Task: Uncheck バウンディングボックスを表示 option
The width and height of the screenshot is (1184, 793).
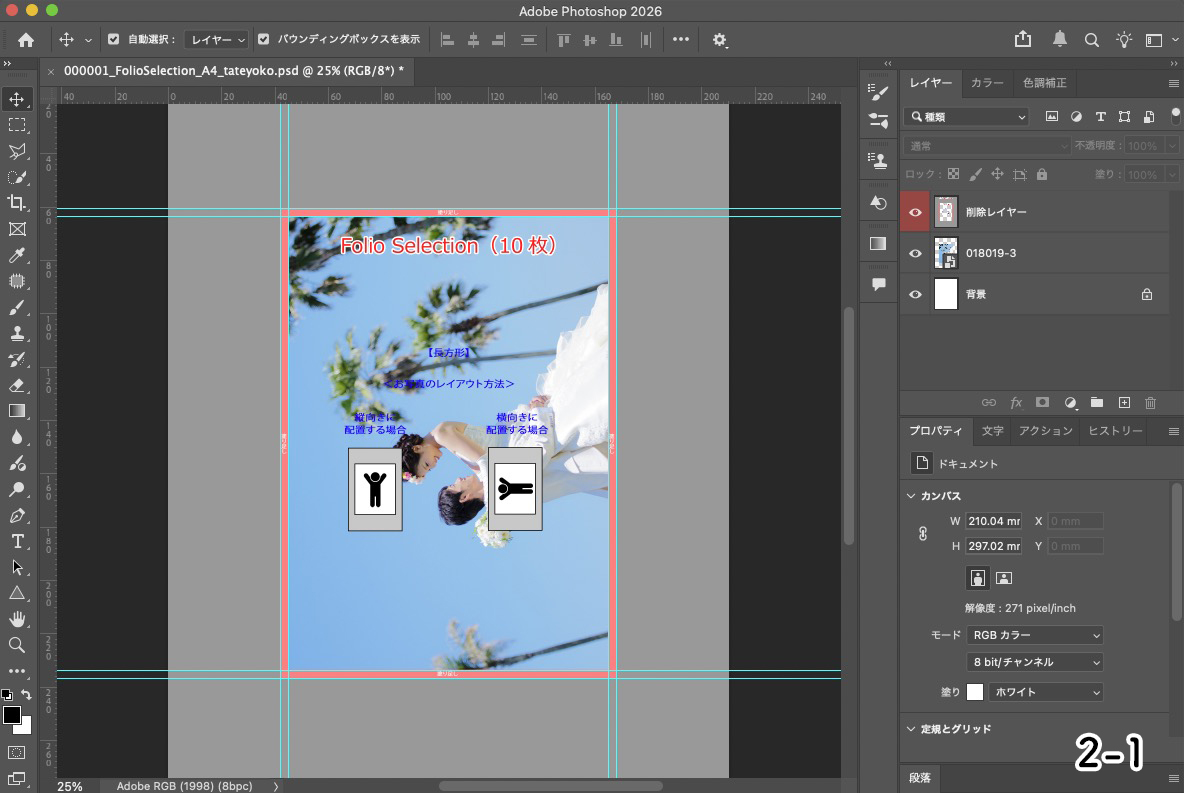Action: click(x=264, y=40)
